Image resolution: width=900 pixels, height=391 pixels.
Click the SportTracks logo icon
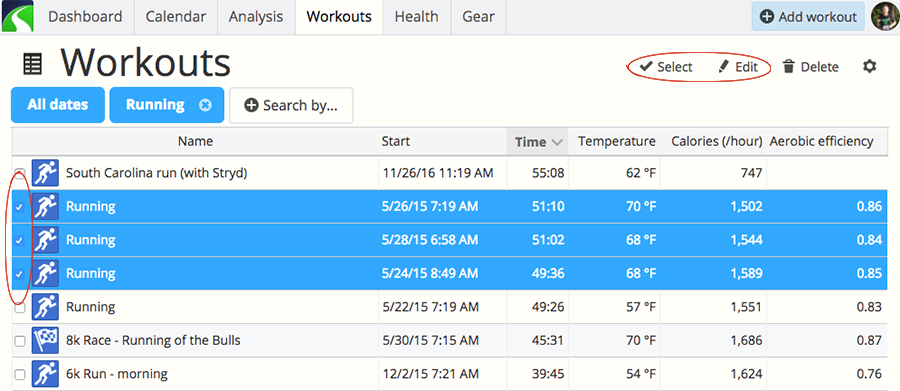click(x=17, y=16)
